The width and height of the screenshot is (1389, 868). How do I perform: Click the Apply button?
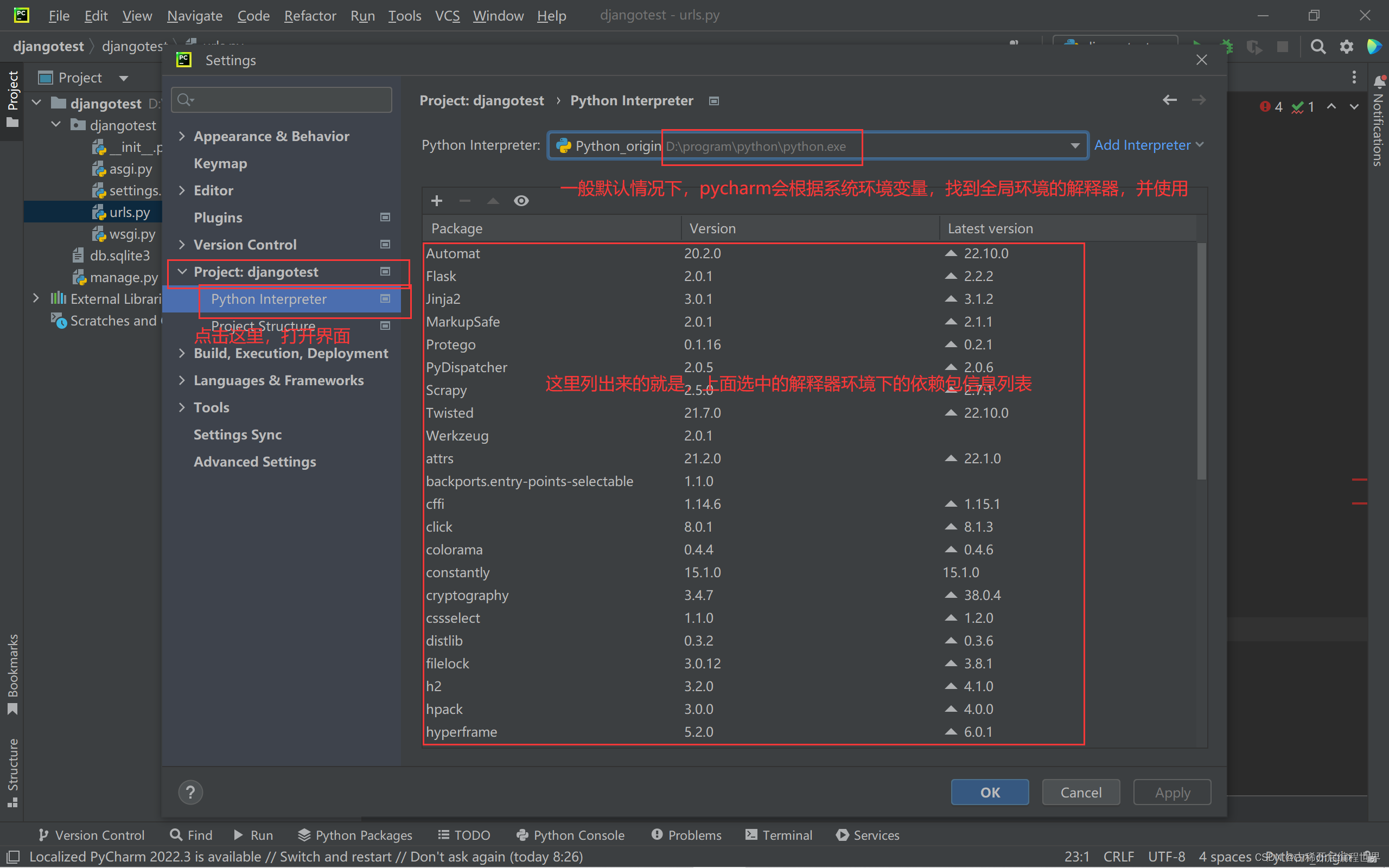(1172, 792)
